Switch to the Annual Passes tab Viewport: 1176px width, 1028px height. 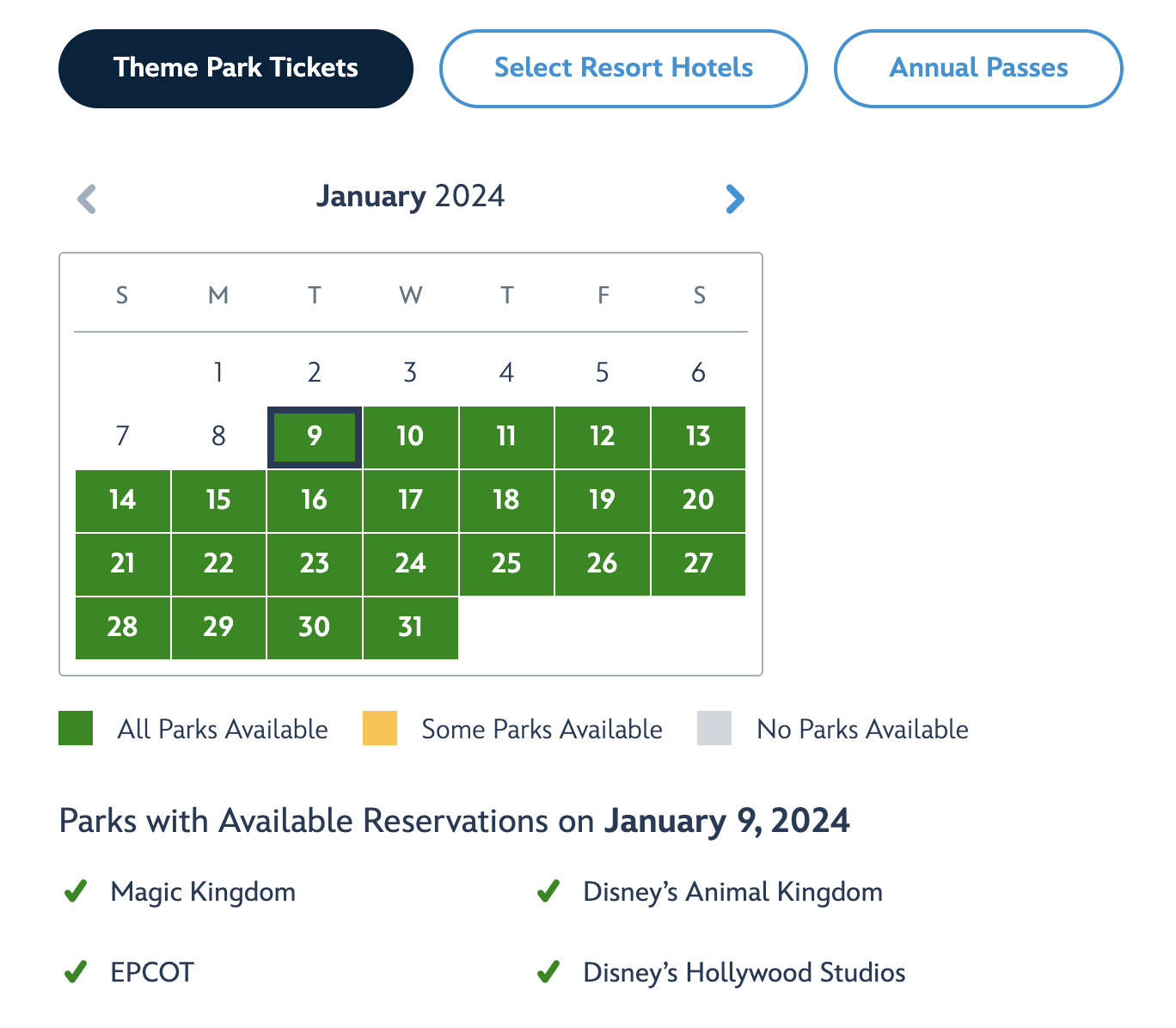click(x=978, y=69)
